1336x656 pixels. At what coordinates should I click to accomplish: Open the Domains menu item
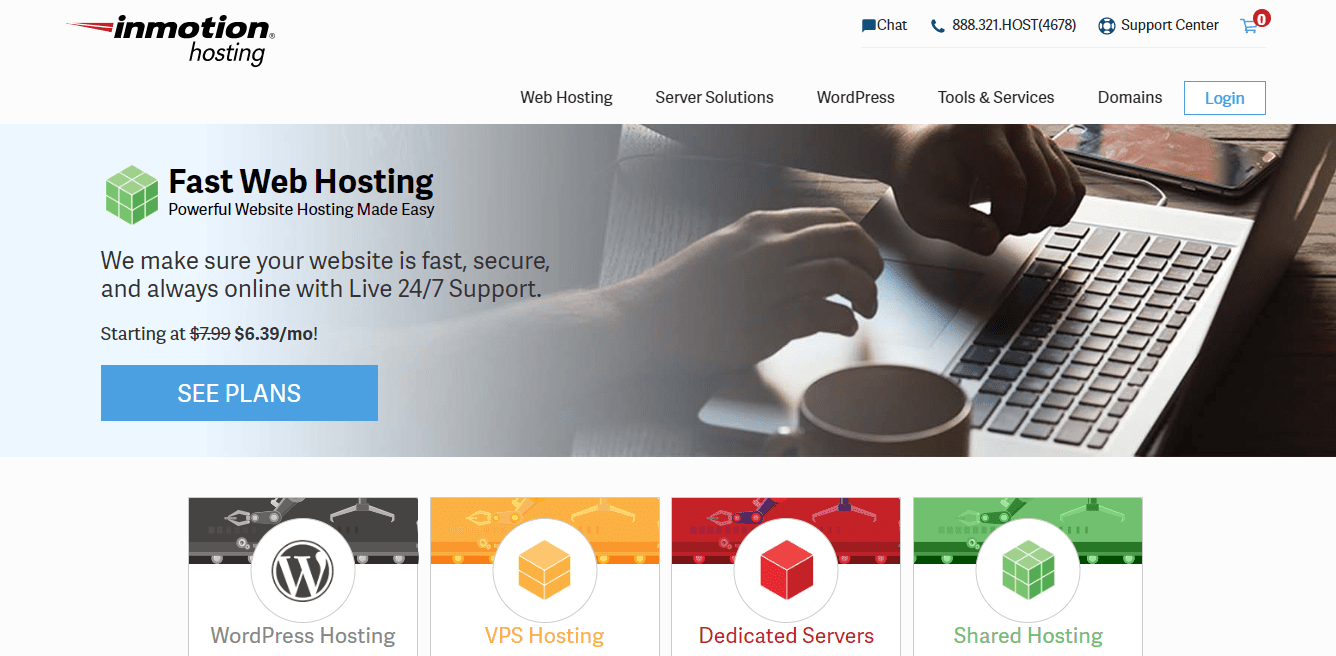(x=1130, y=97)
